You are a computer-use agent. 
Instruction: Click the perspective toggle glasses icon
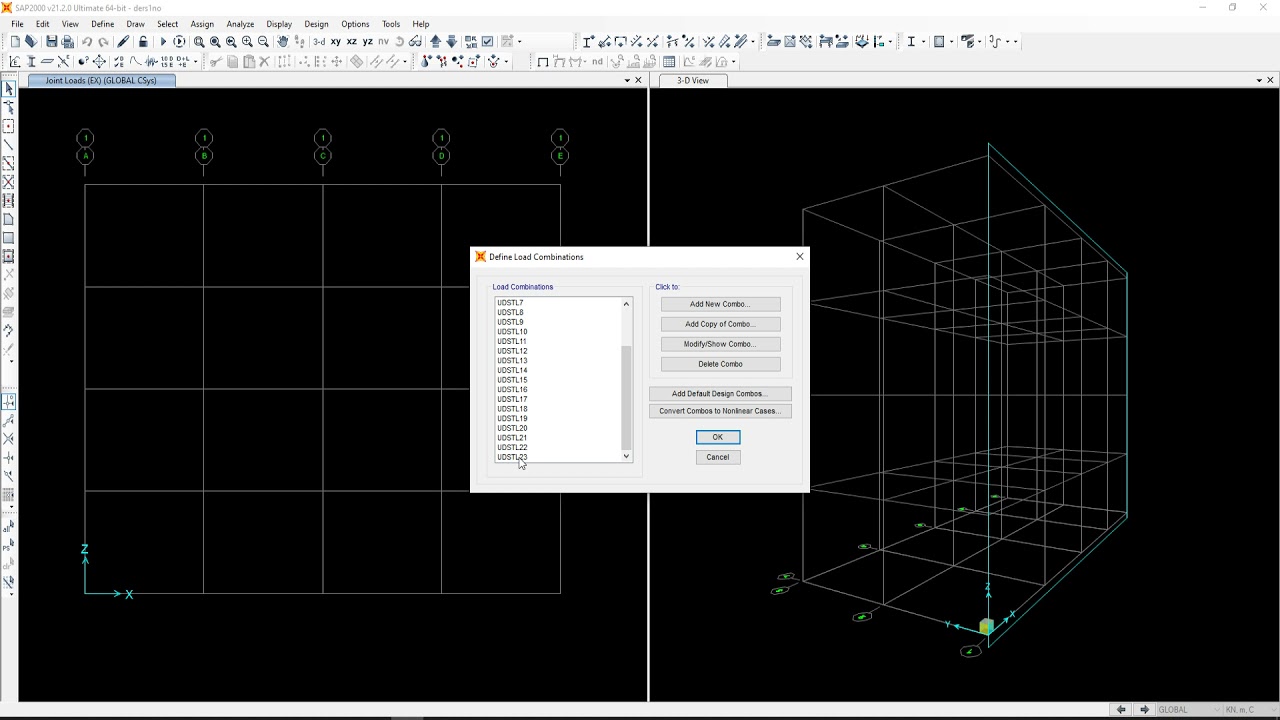pyautogui.click(x=415, y=42)
